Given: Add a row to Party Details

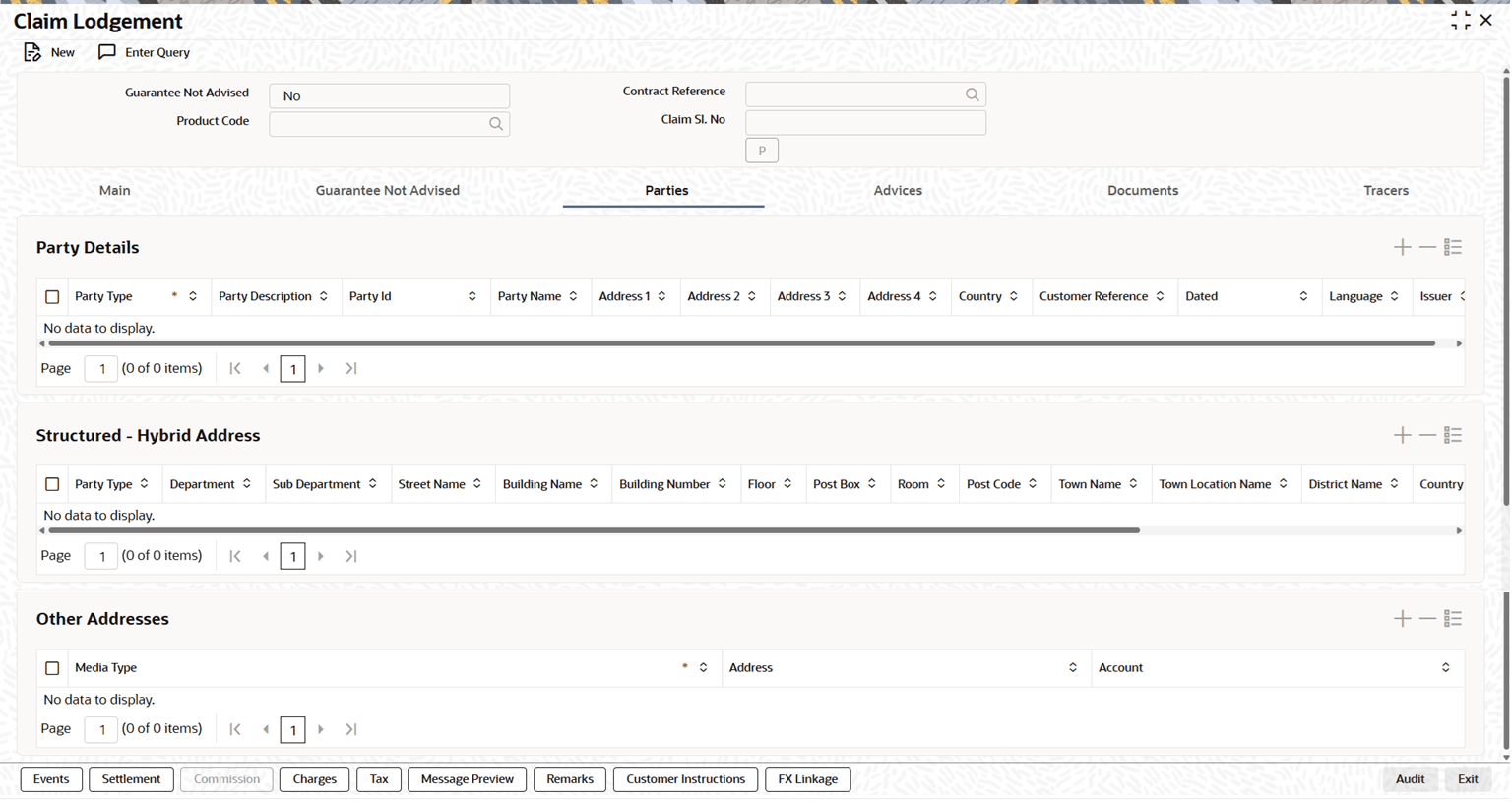Looking at the screenshot, I should point(1403,247).
